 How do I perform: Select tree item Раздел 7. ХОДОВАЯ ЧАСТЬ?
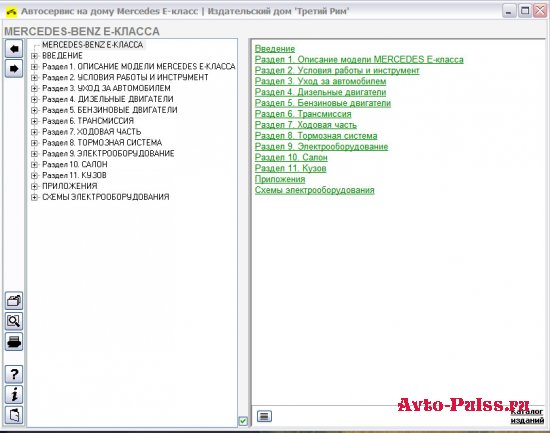click(x=92, y=132)
